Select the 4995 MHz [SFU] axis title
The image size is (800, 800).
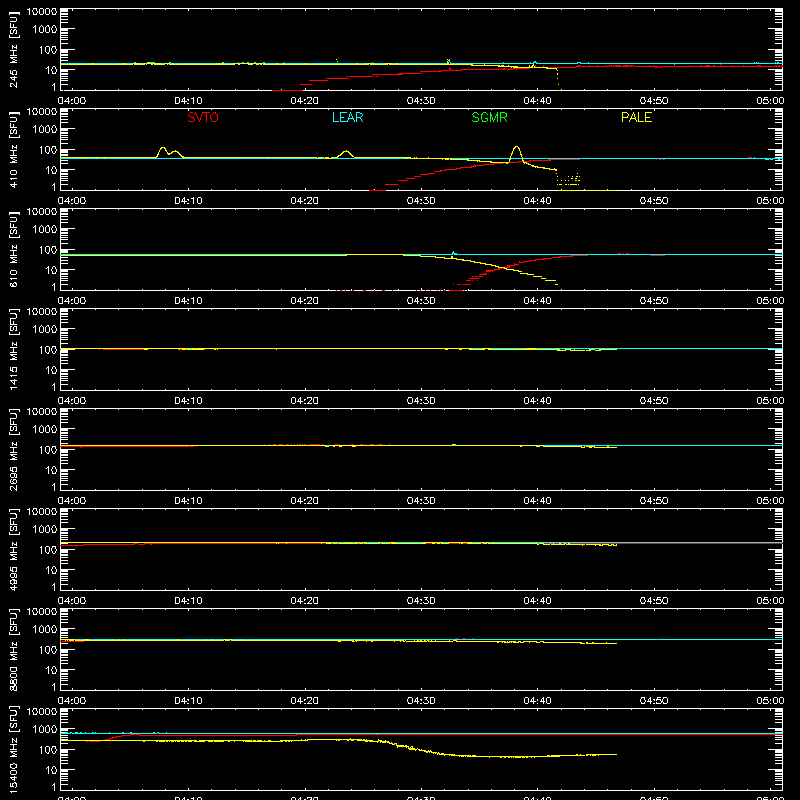tap(14, 549)
